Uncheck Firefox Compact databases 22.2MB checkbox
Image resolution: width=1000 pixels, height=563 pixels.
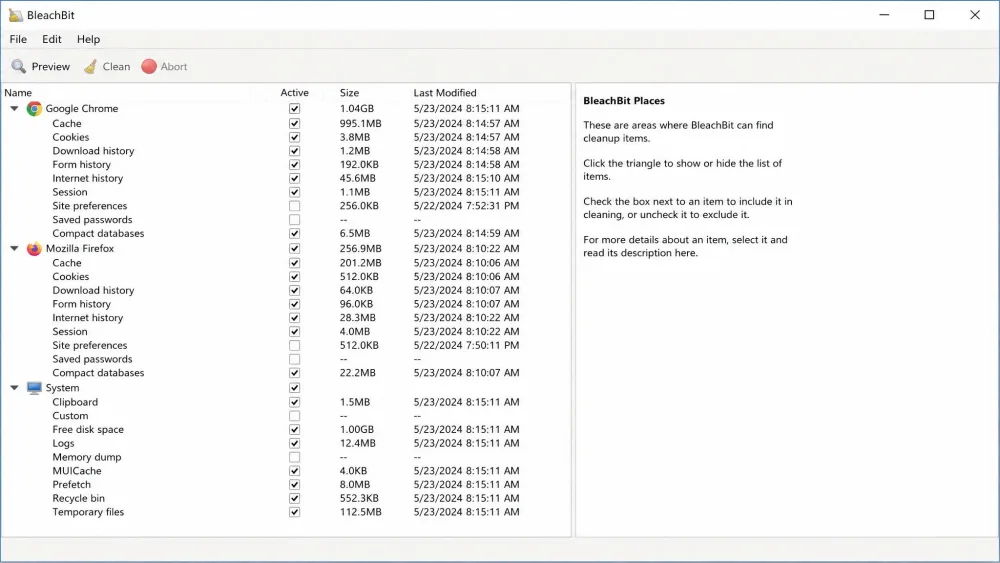(294, 373)
